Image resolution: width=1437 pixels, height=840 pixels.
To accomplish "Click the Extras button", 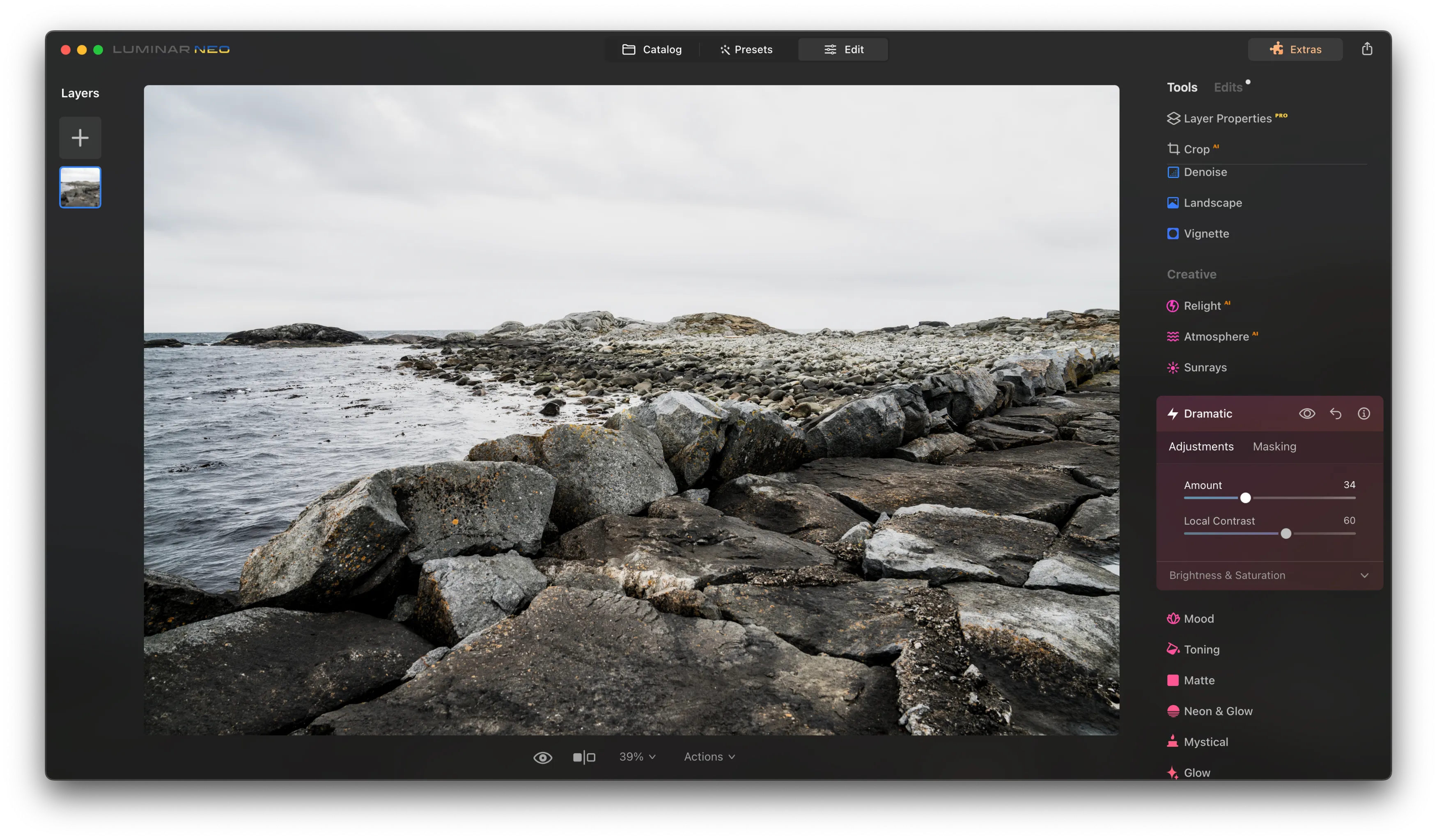I will [1295, 50].
